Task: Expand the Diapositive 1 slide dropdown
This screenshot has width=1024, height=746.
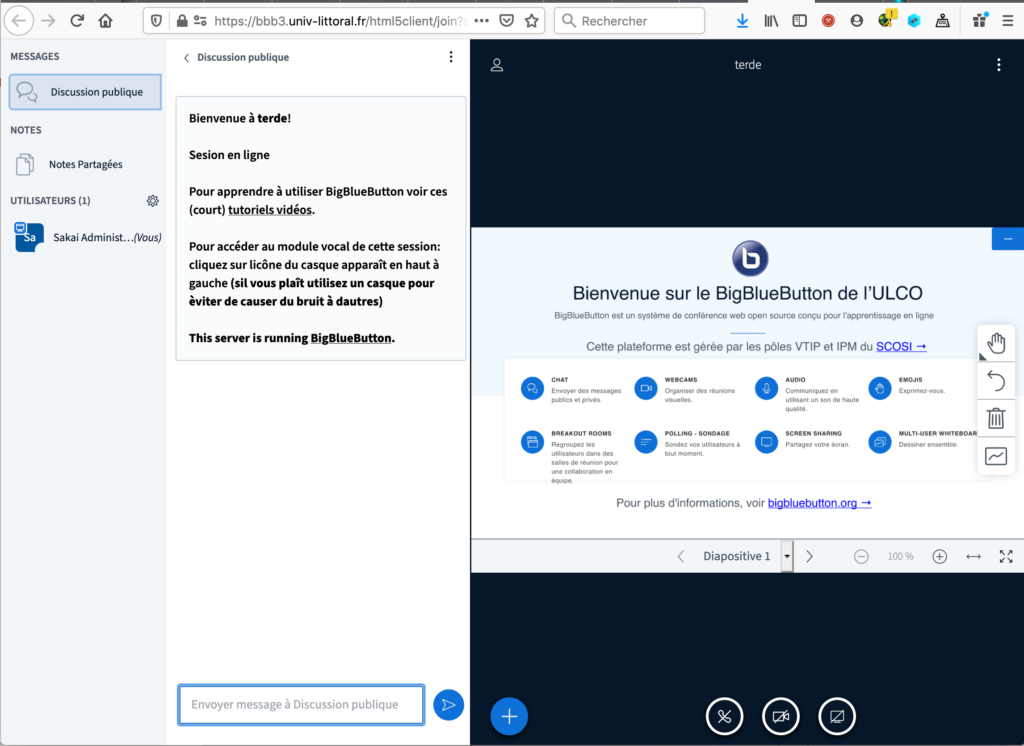Action: point(787,556)
